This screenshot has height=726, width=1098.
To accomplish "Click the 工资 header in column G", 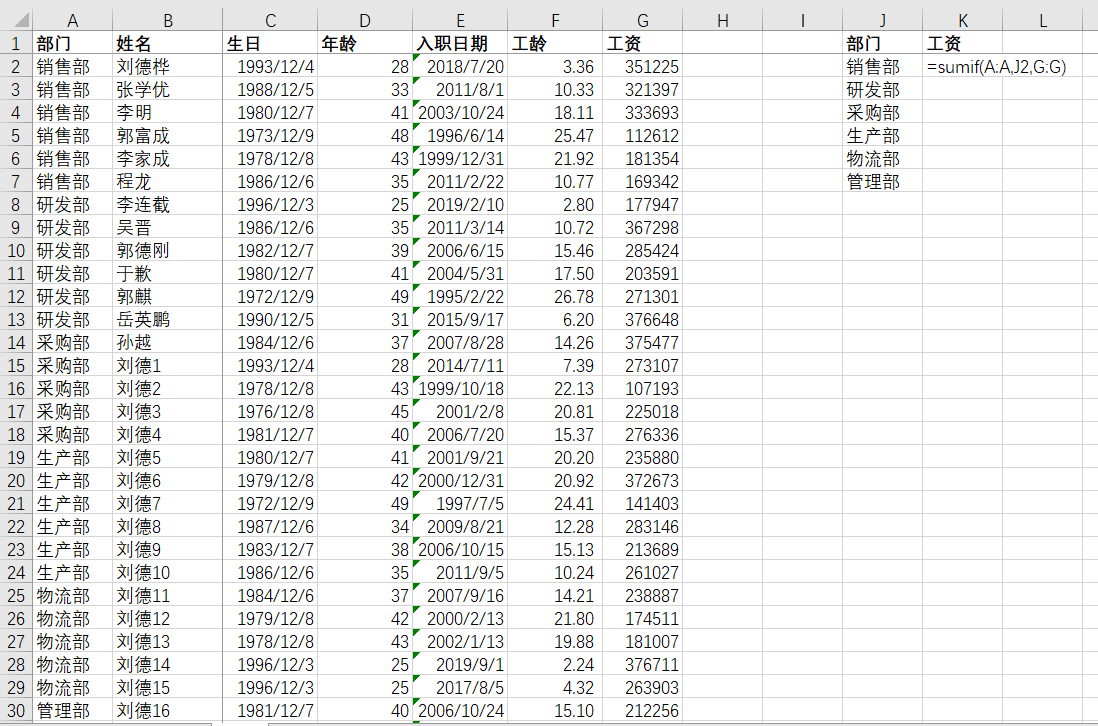I will pos(624,44).
